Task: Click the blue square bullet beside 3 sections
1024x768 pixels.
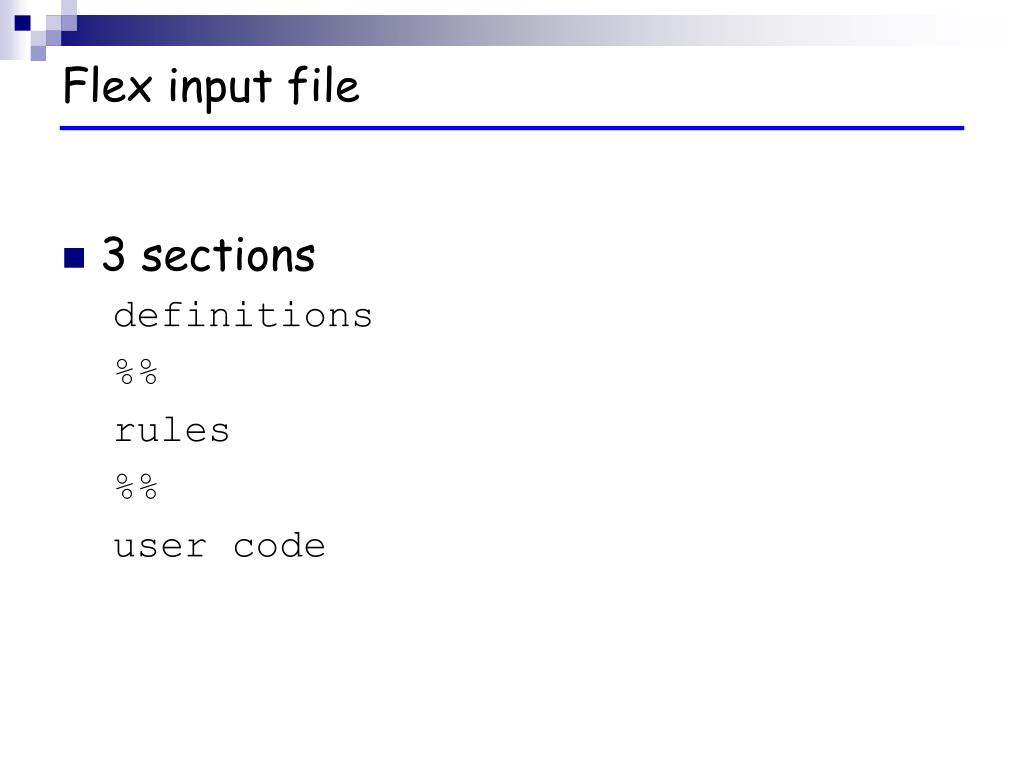Action: pyautogui.click(x=73, y=259)
